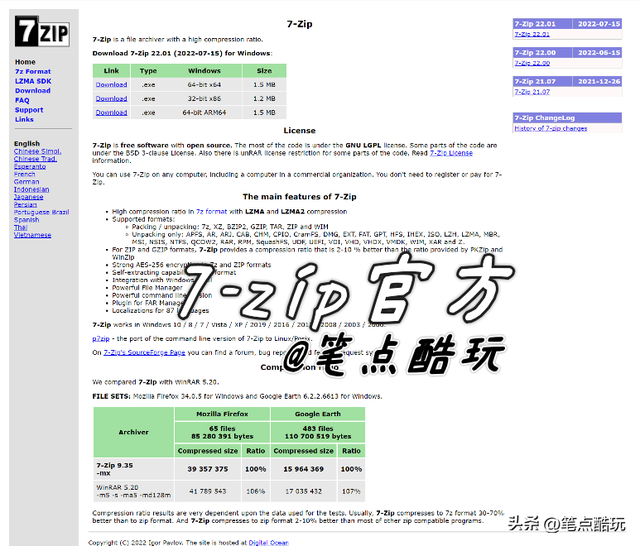Switch language to Portuguese Brazil
Screen dimensions: 640x546
(x=42, y=212)
